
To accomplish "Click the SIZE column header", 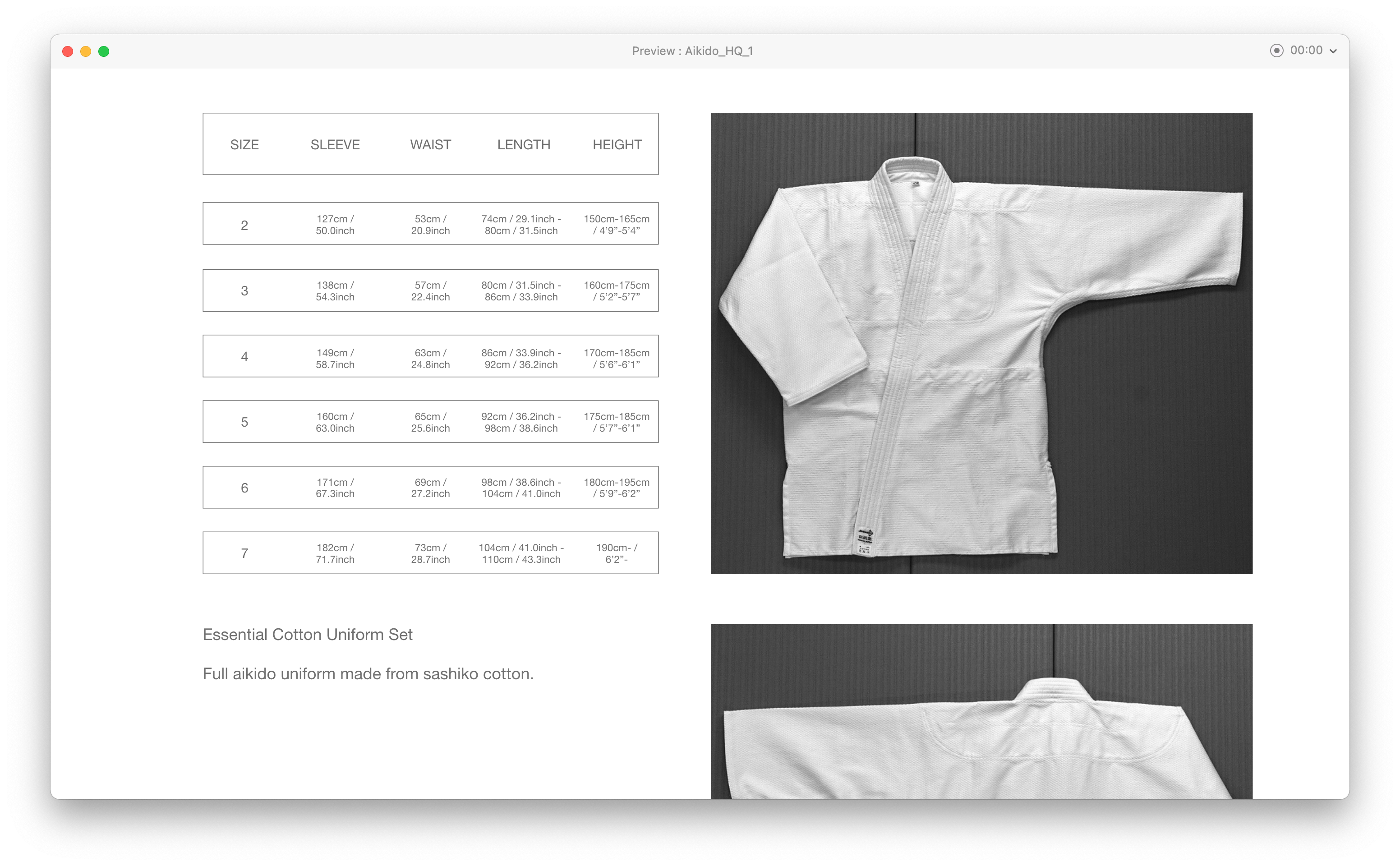I will coord(244,144).
